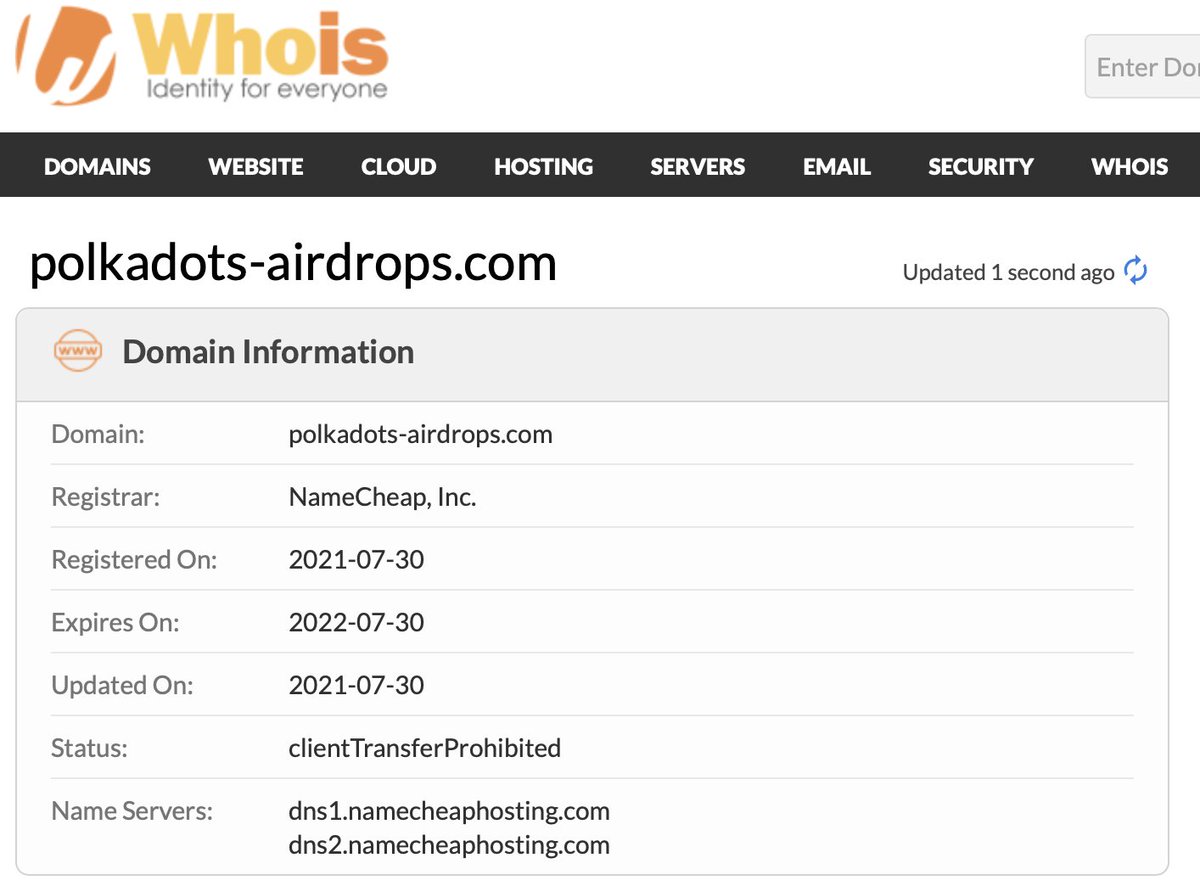Click the www globe icon beside Domain Information
The width and height of the screenshot is (1200, 886).
click(x=77, y=352)
